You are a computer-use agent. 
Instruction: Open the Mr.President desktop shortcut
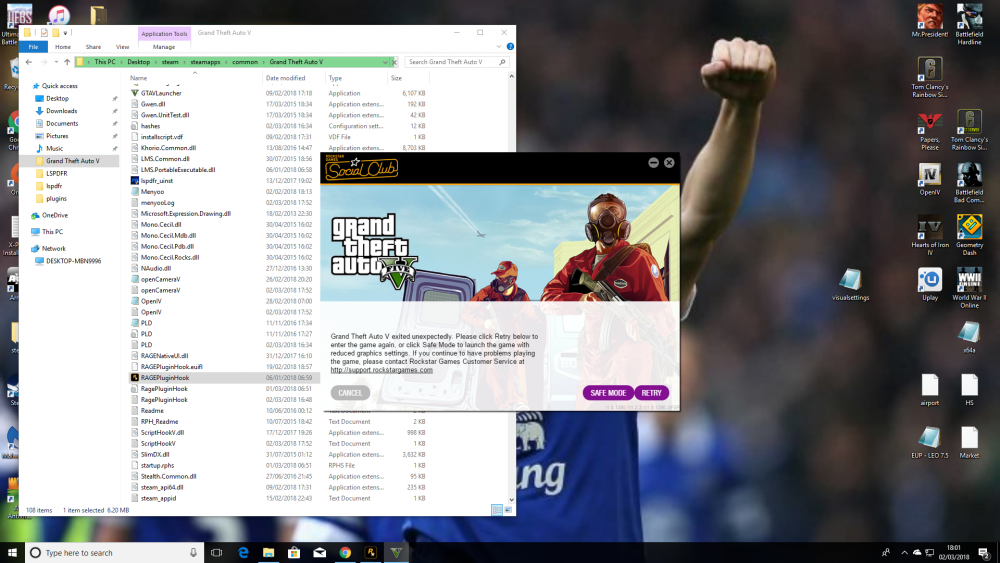tap(929, 20)
